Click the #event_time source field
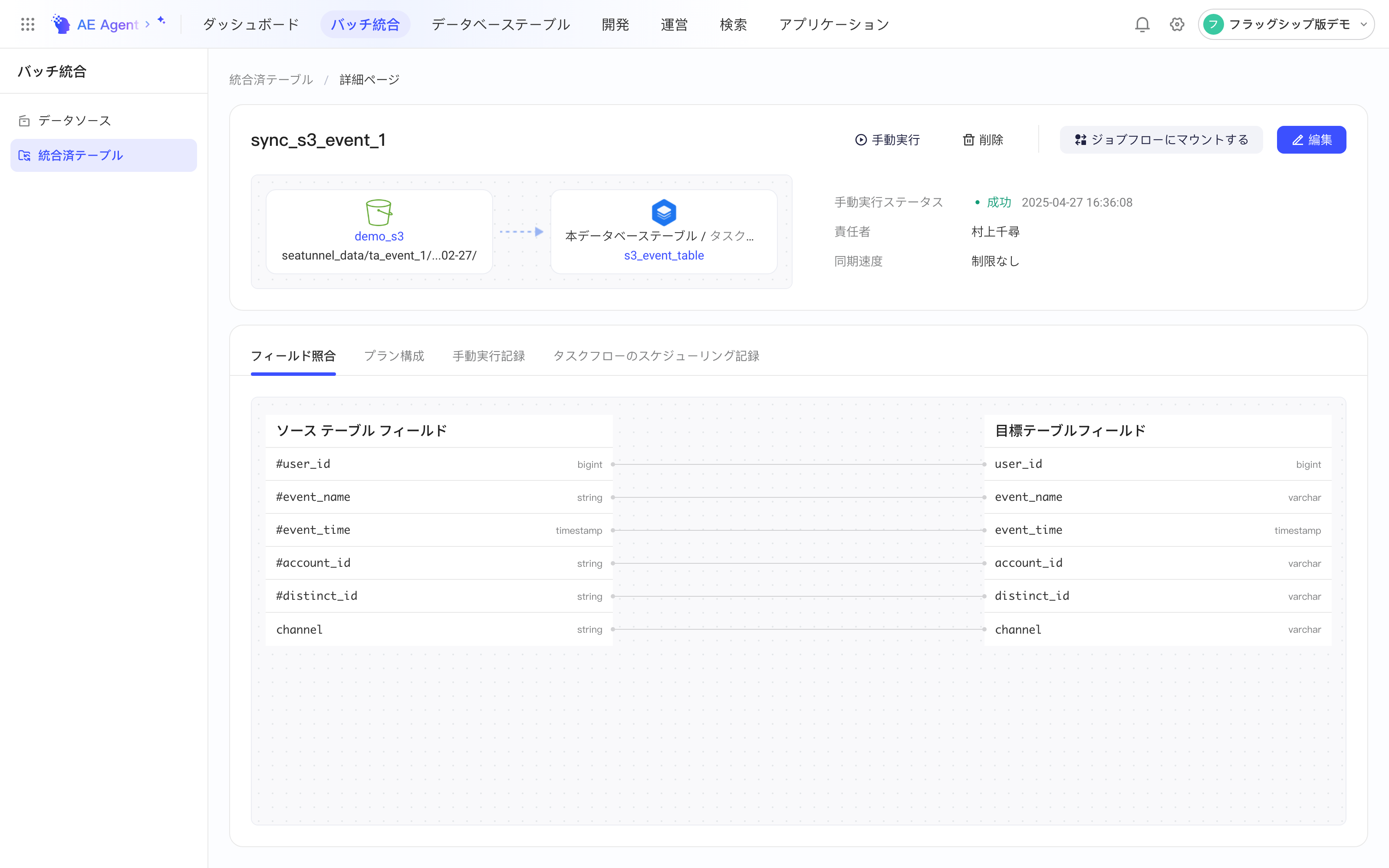1389x868 pixels. [439, 530]
